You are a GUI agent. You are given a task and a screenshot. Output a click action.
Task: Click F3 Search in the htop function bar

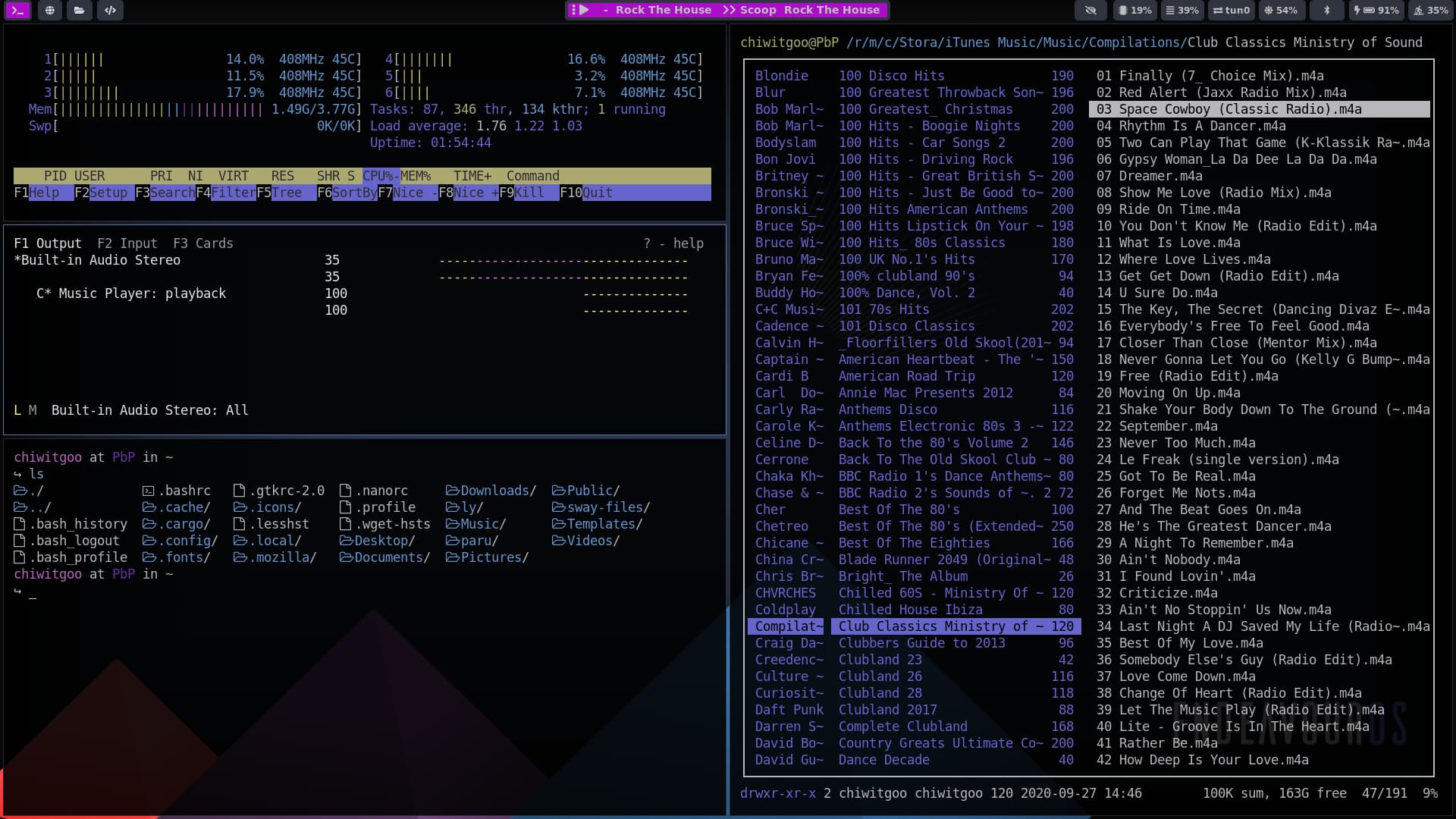[x=165, y=193]
